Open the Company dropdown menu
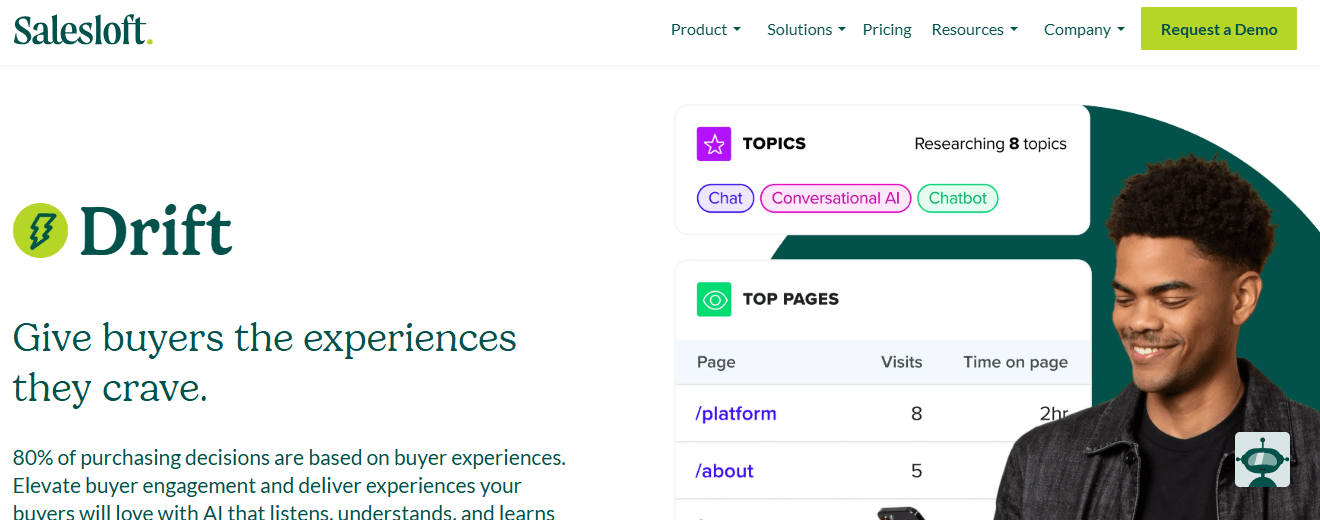Viewport: 1320px width, 520px height. (1084, 30)
